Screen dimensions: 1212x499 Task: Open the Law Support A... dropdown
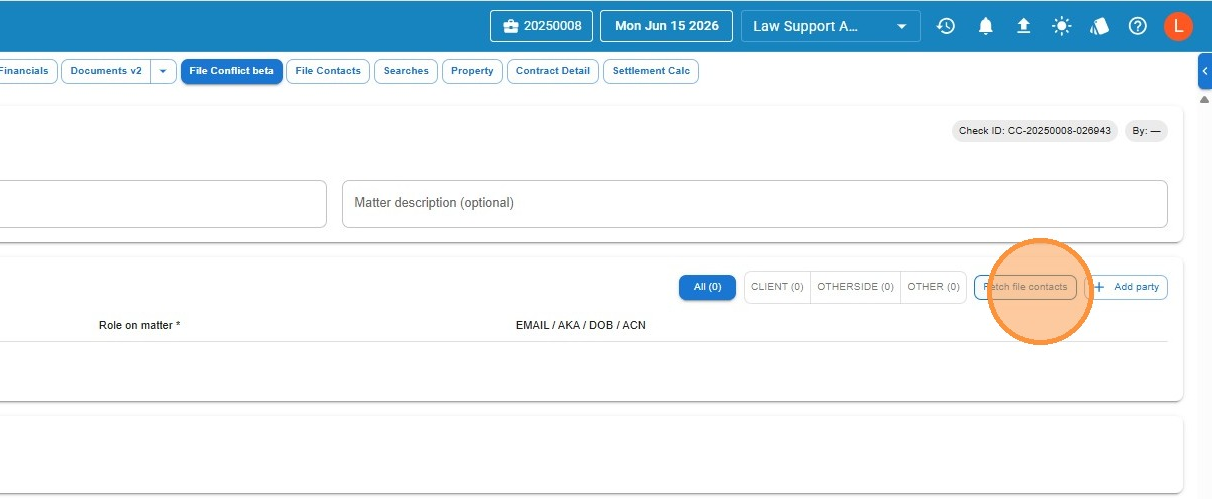(x=831, y=26)
